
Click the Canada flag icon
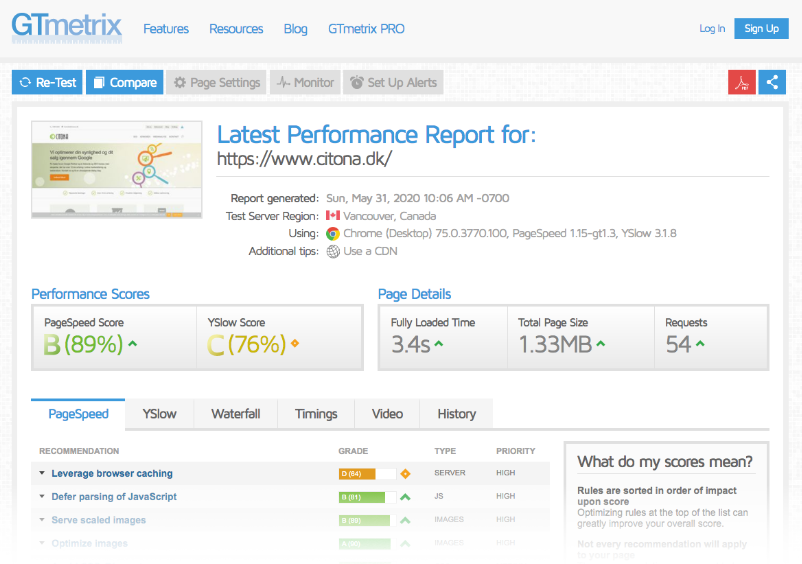pos(333,216)
